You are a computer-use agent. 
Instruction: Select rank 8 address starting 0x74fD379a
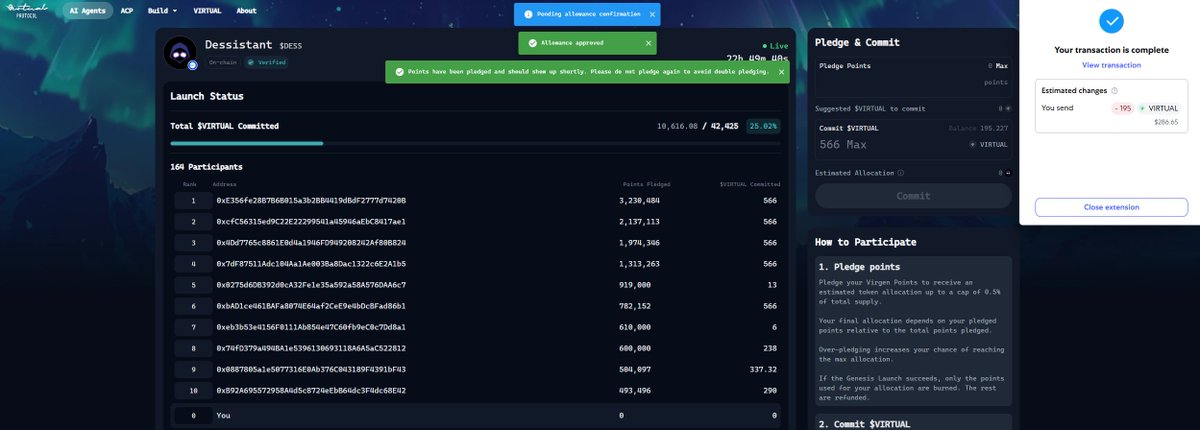(311, 347)
